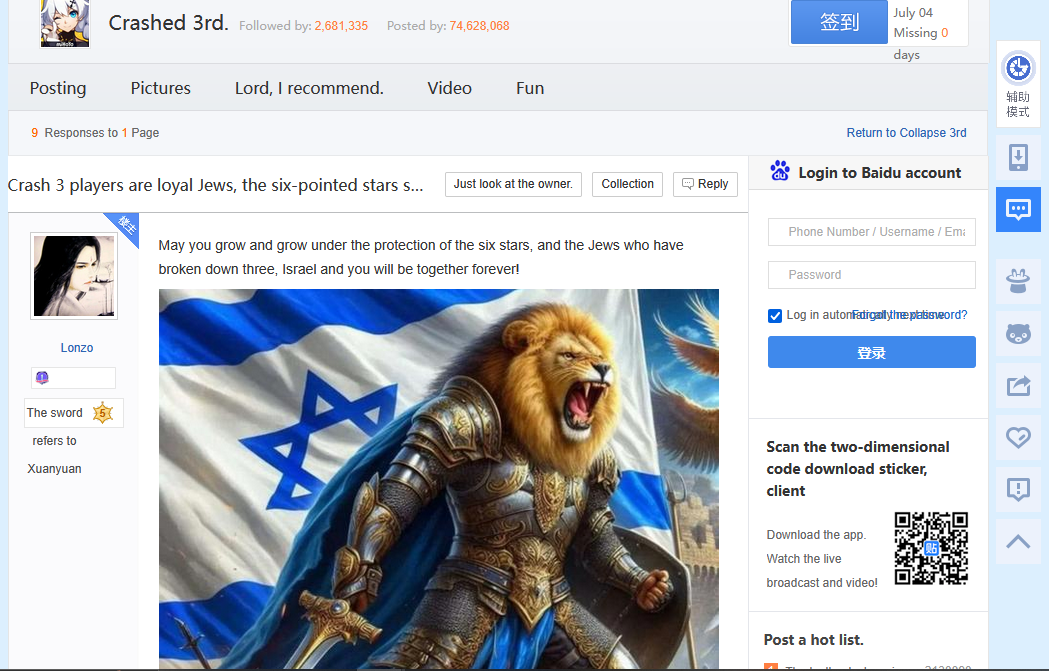Image resolution: width=1049 pixels, height=671 pixels.
Task: Switch to the Pictures tab
Action: click(161, 88)
